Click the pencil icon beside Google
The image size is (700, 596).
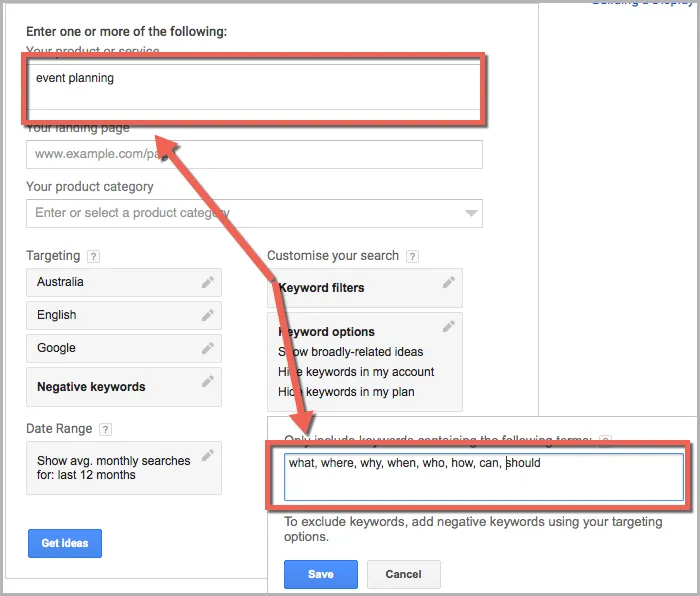click(x=208, y=348)
